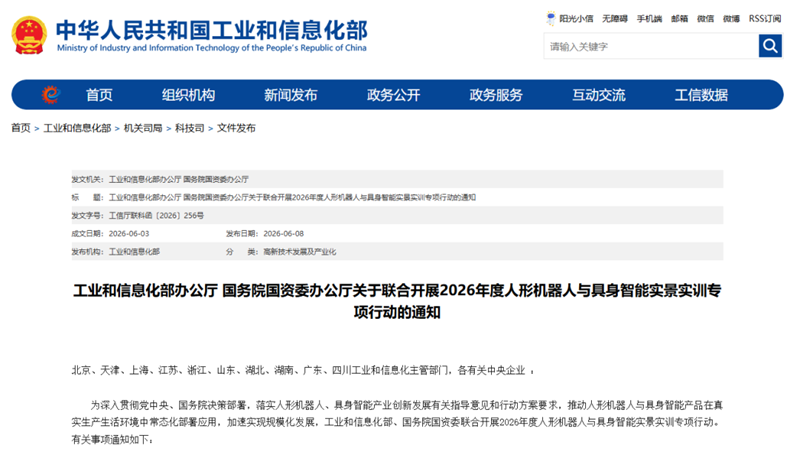Open the 组织机构 navigation menu

point(188,95)
